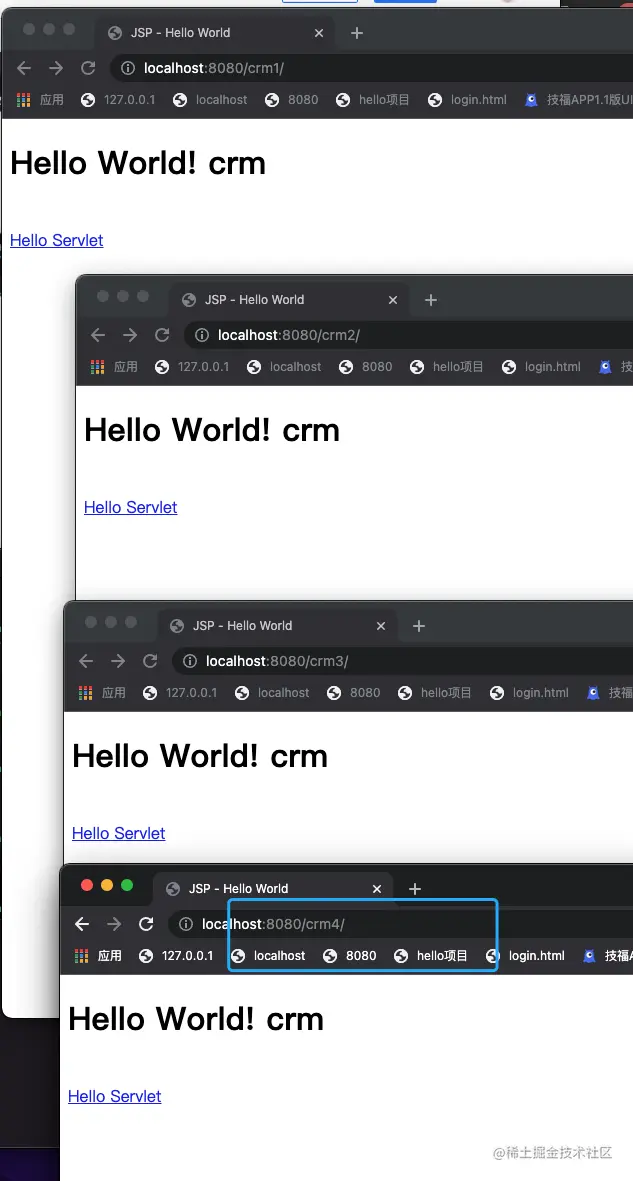Click Hello Servlet link on crm3 page
633x1181 pixels.
[x=118, y=834]
